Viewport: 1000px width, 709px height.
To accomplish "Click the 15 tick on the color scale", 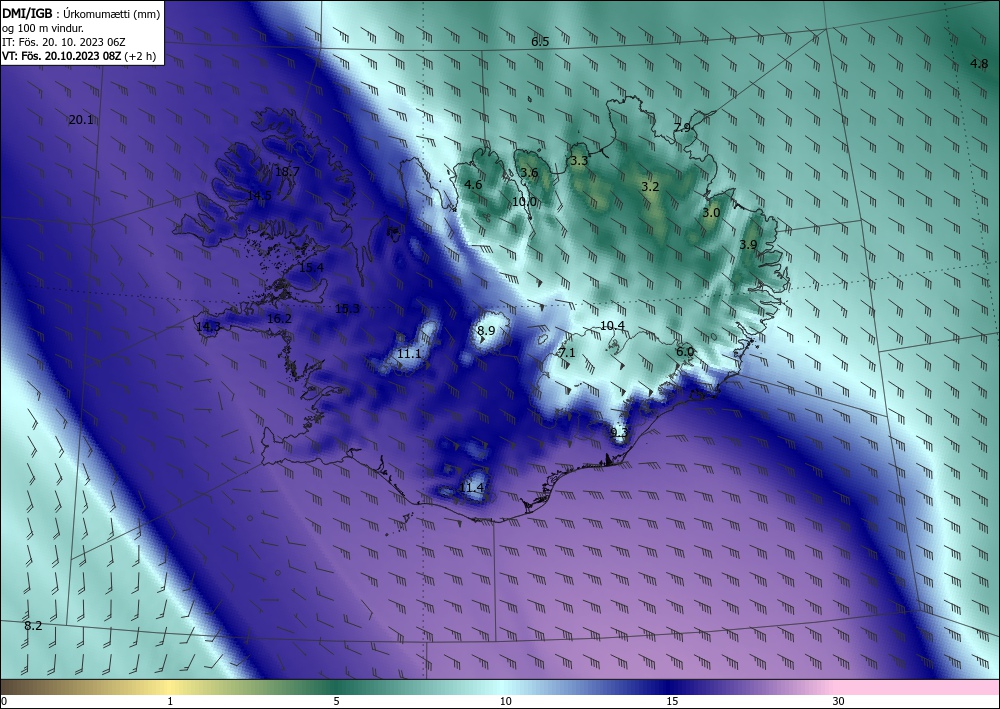I will 672,702.
